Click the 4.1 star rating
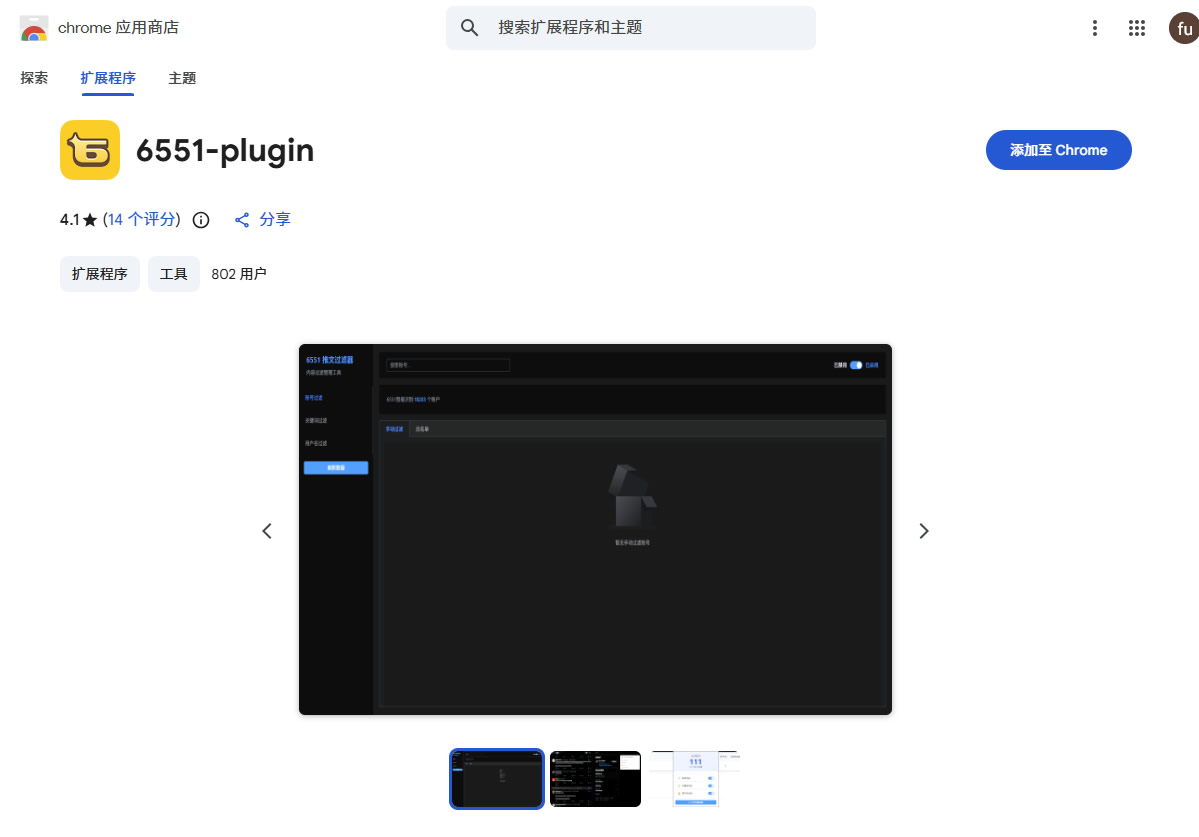This screenshot has height=837, width=1199. click(79, 220)
